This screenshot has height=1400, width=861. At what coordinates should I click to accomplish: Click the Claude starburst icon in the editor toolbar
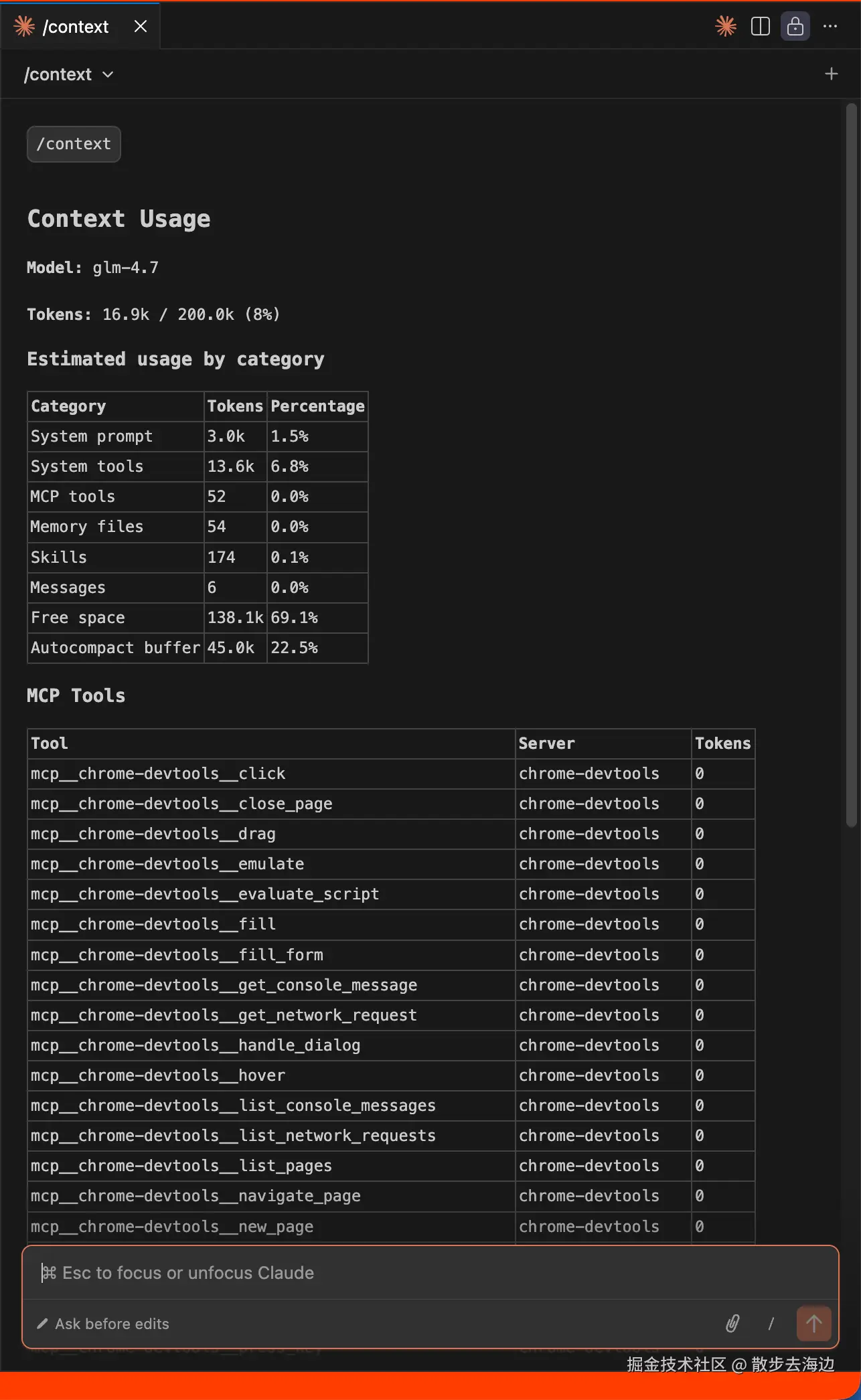pos(726,27)
